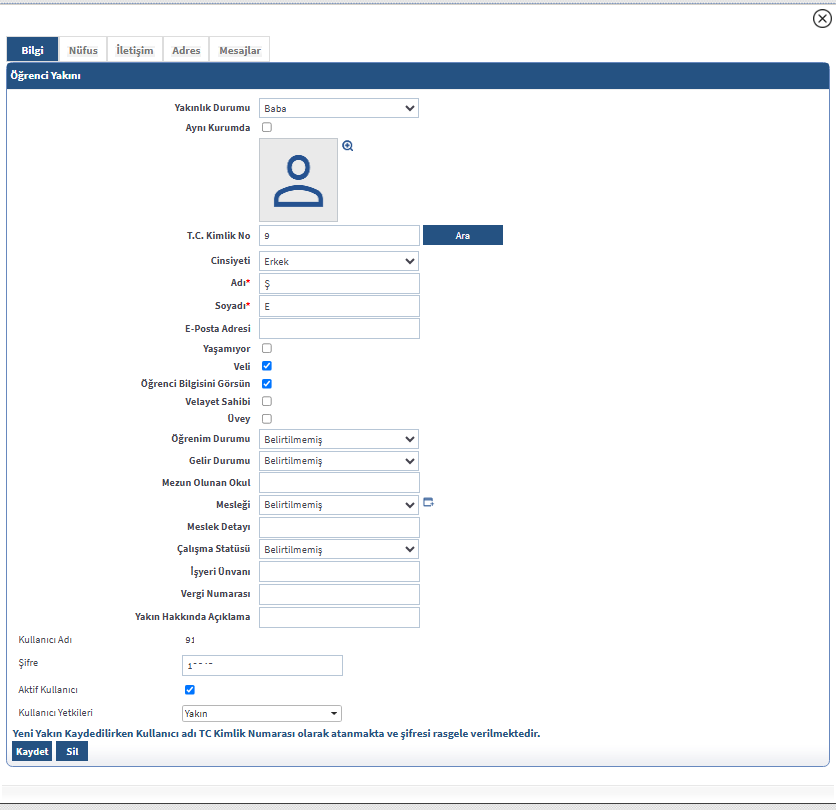The image size is (836, 810).
Task: Go to the Mesajlar tab
Action: pos(239,50)
